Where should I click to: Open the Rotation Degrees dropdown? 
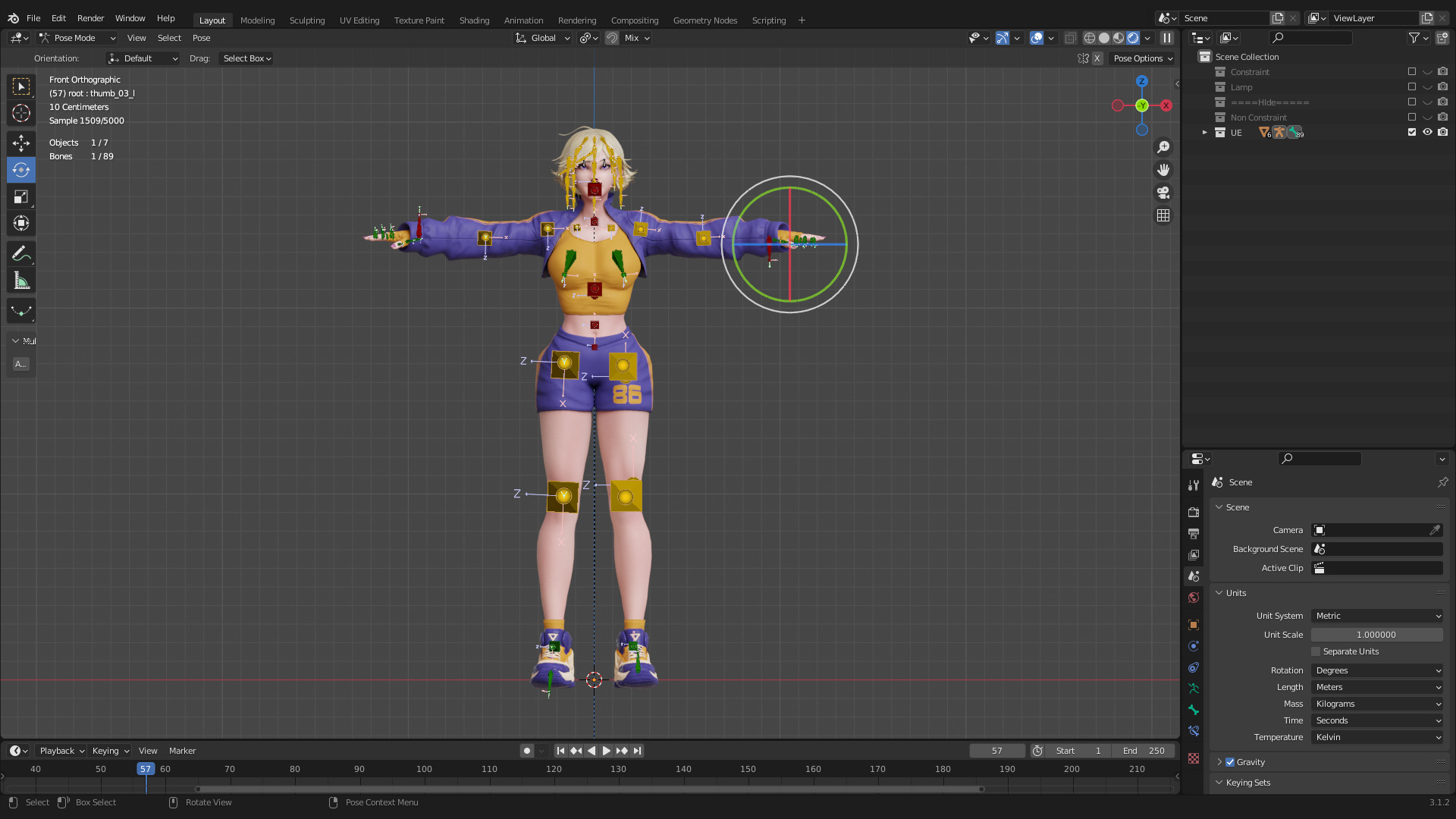coord(1377,670)
